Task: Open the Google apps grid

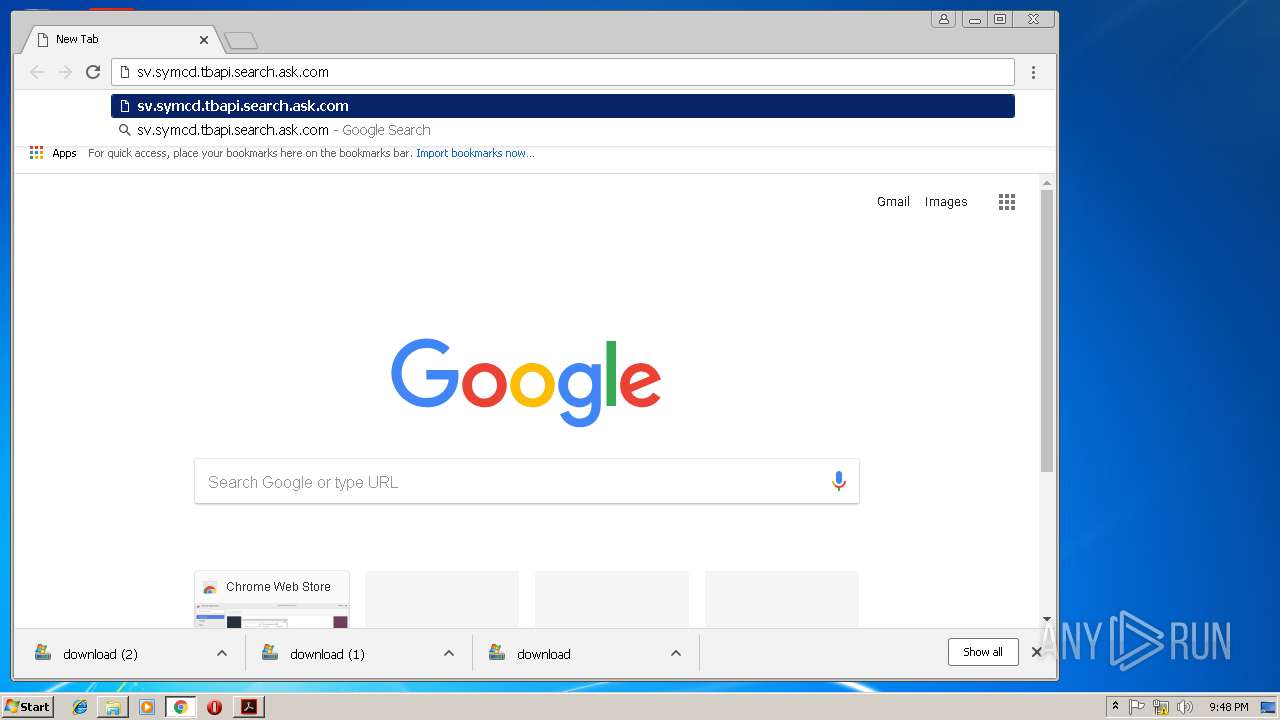Action: coord(1007,202)
